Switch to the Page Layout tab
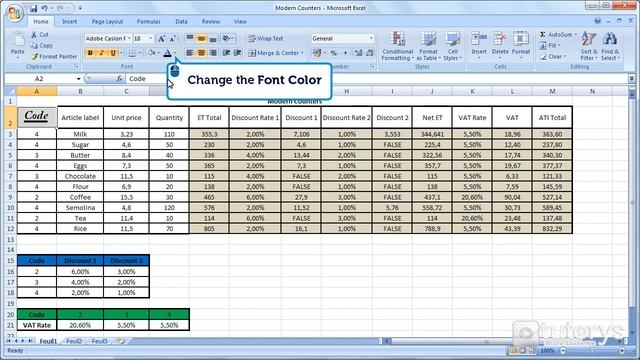 tap(107, 22)
